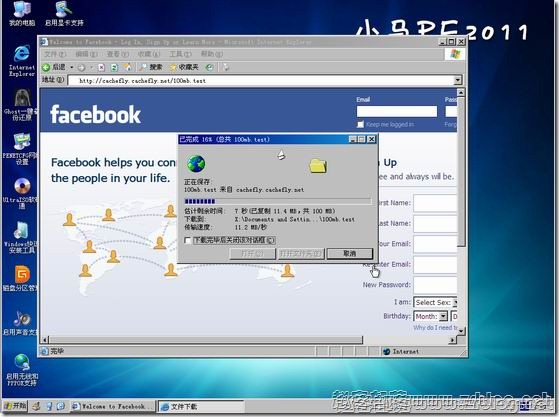The image size is (559, 417).
Task: Click the Refresh icon in IE toolbar
Action: coord(114,67)
